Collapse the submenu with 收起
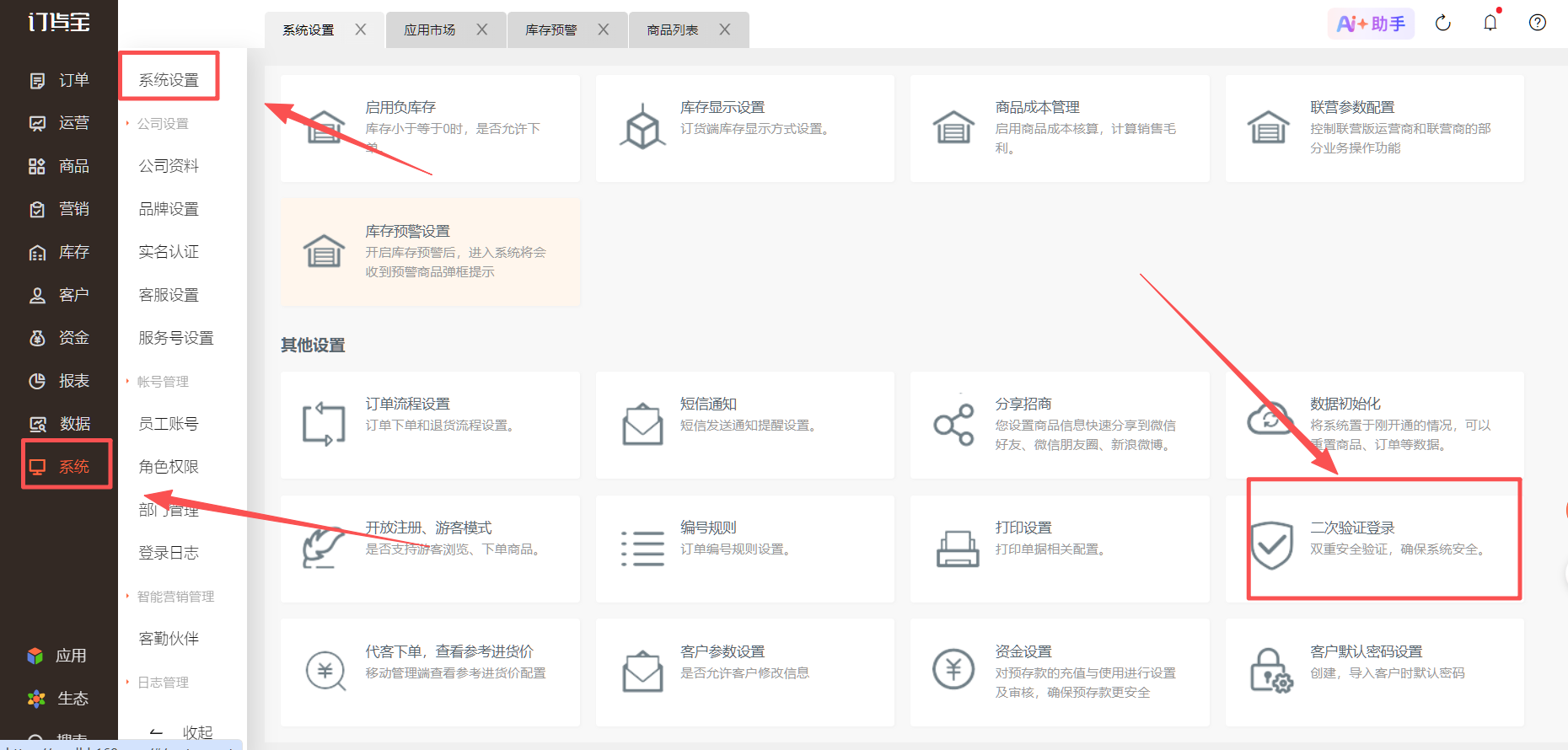The width and height of the screenshot is (1568, 750). pos(181,732)
